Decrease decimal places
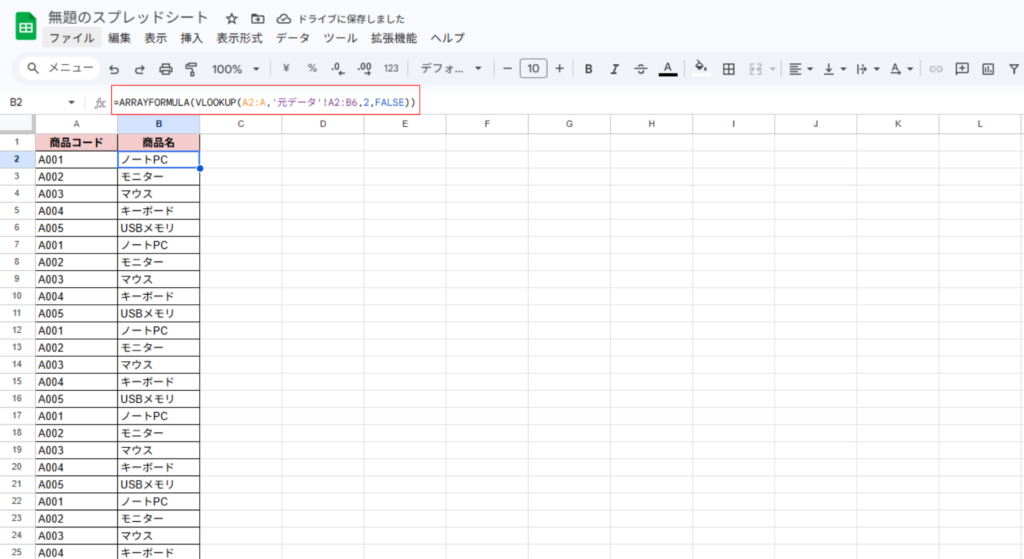Screen dimensions: 1024x559 (x=338, y=68)
